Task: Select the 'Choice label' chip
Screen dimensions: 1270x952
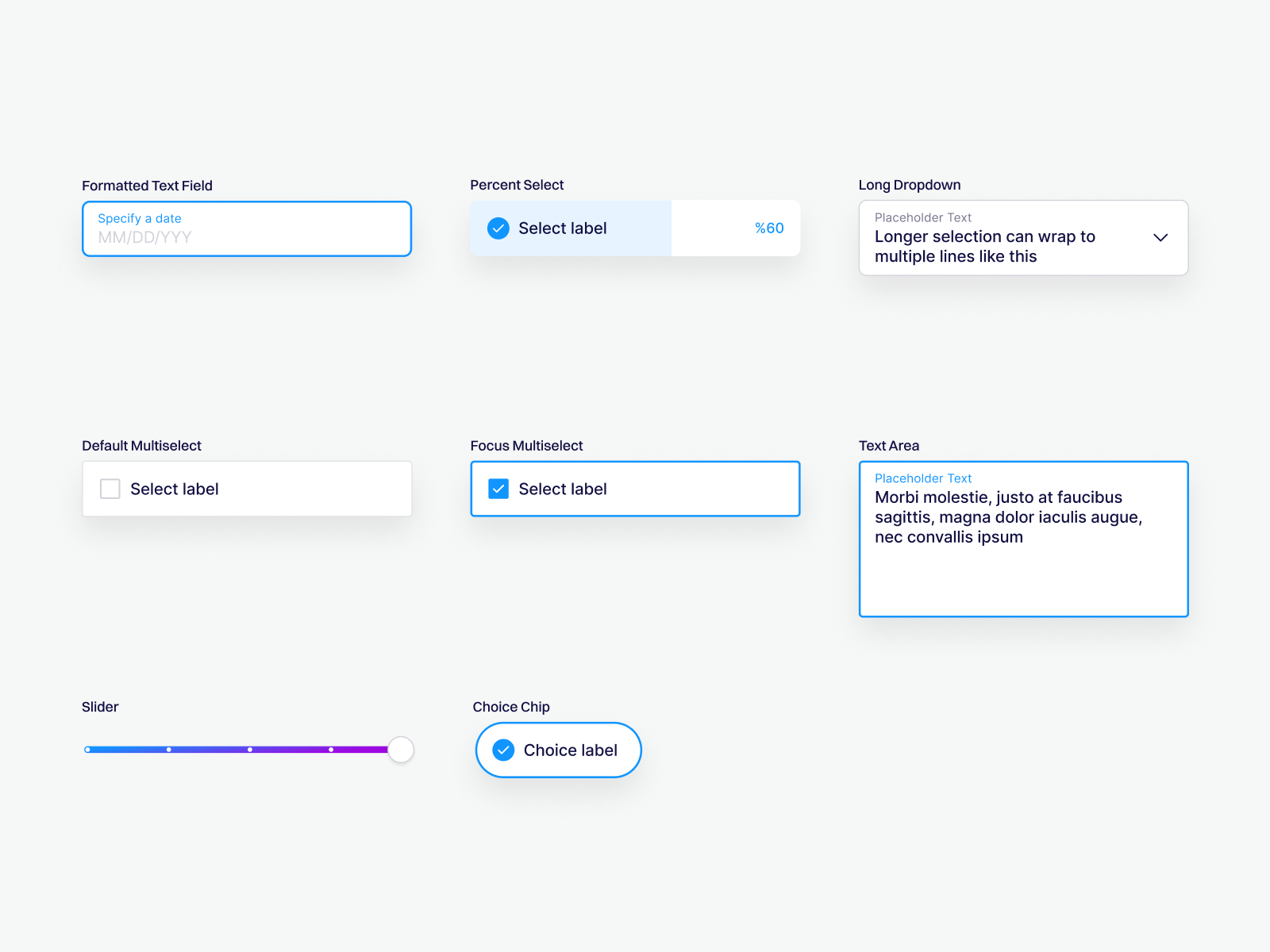Action: pos(558,750)
